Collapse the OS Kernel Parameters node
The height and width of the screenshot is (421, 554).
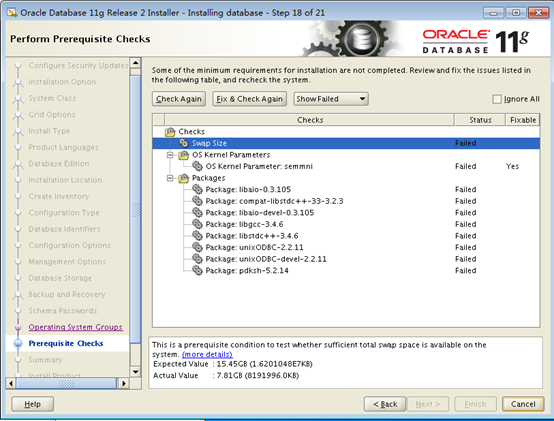pyautogui.click(x=170, y=155)
